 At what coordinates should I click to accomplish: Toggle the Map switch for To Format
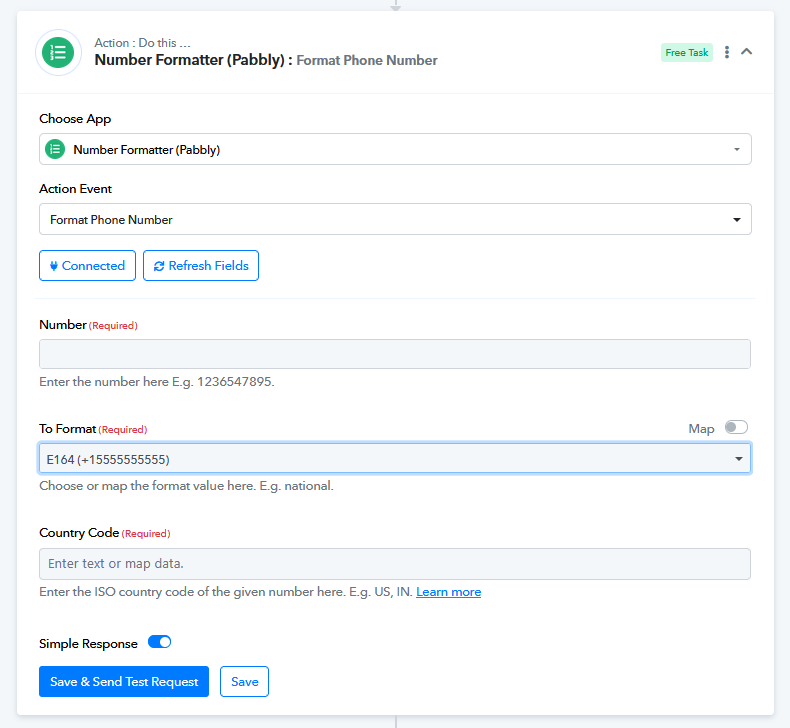tap(736, 428)
